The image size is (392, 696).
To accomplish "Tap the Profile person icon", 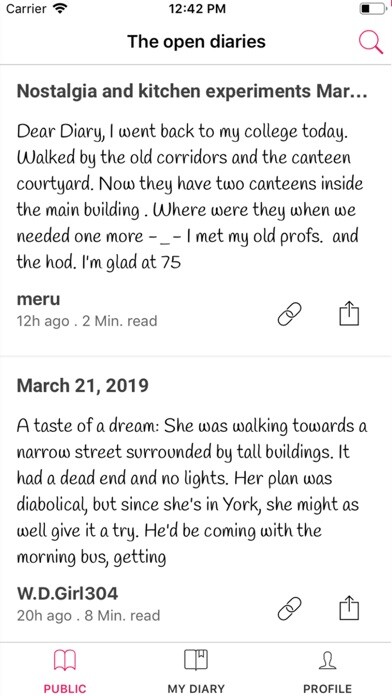I will (x=327, y=660).
